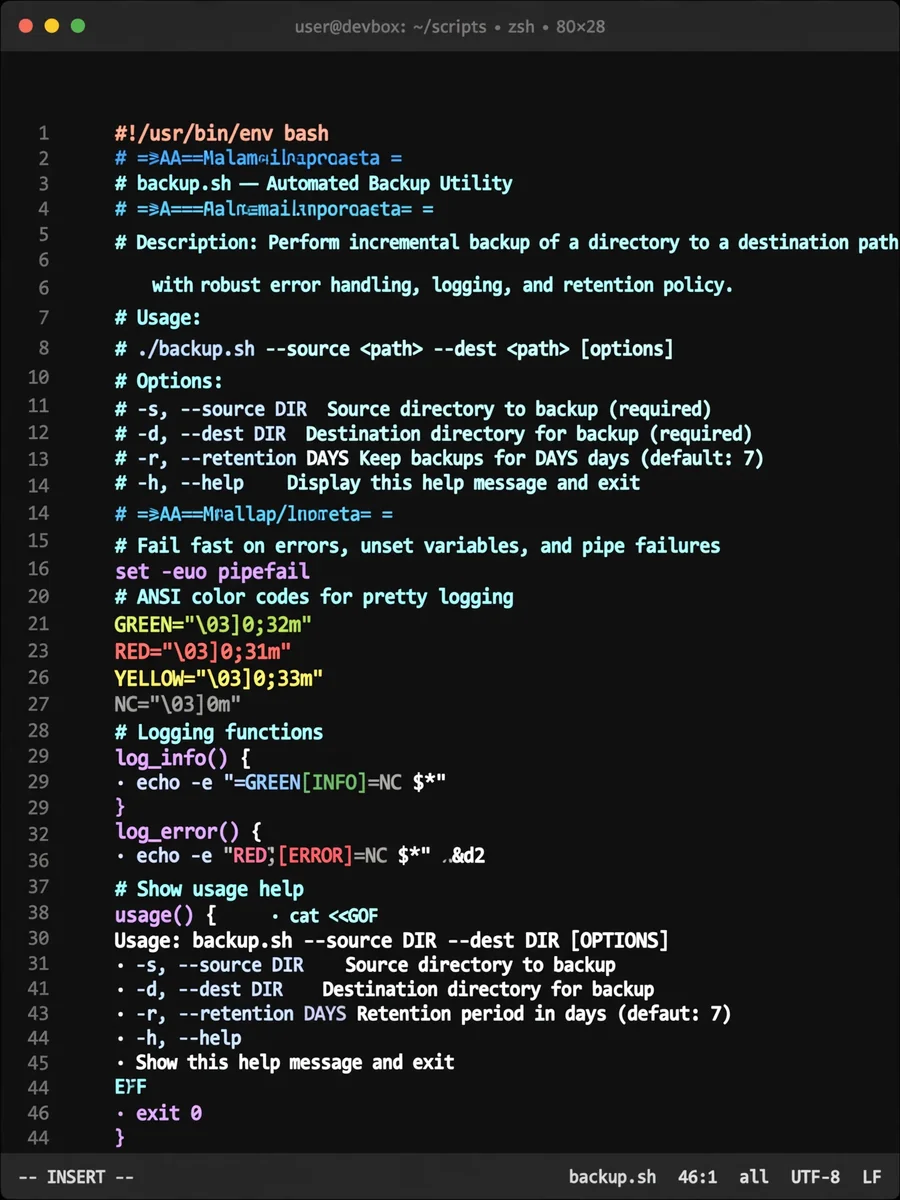Click the 'EFF' heredoc terminator line
The image size is (900, 1200).
pyautogui.click(x=131, y=1087)
